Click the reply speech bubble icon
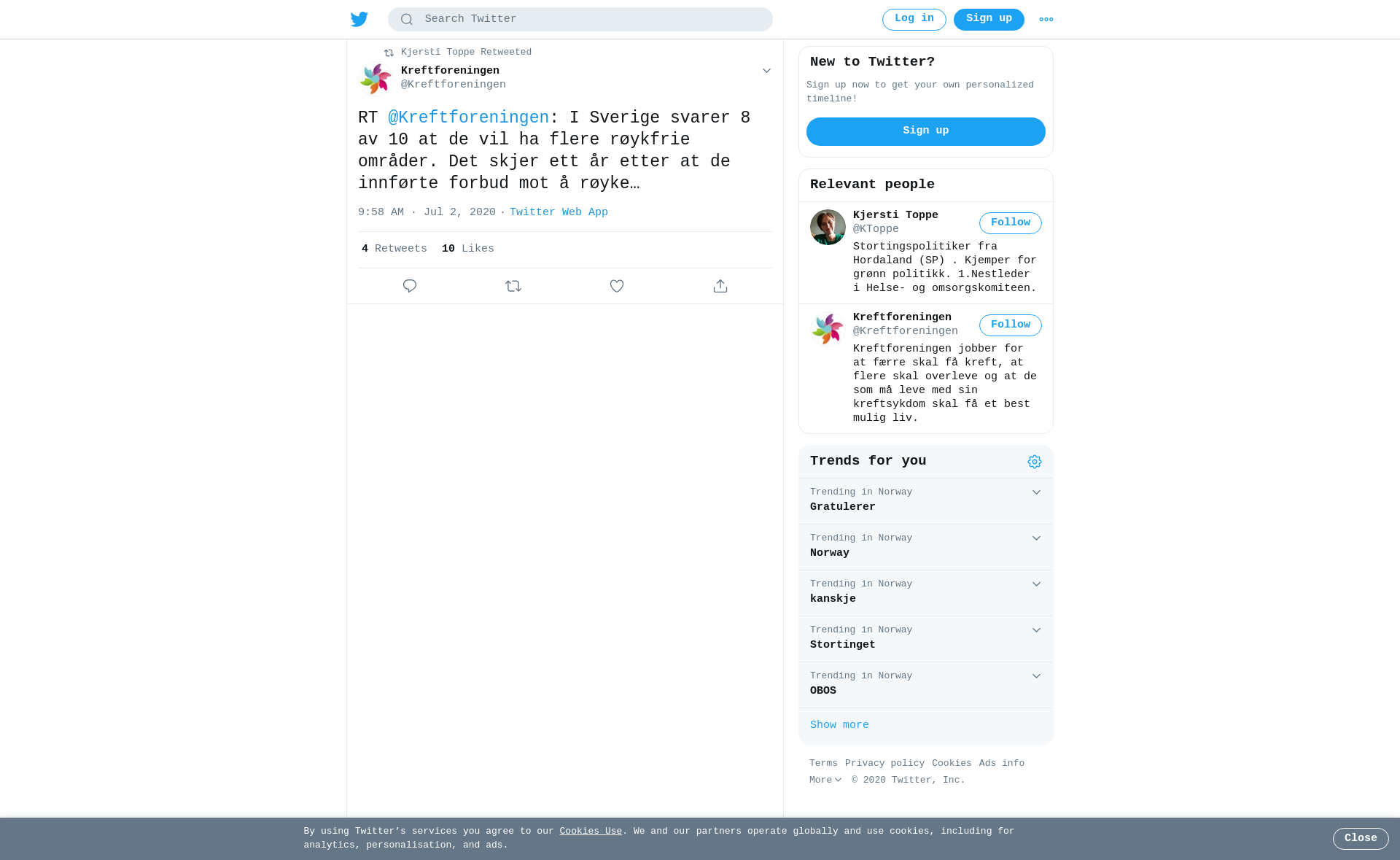 [x=410, y=286]
